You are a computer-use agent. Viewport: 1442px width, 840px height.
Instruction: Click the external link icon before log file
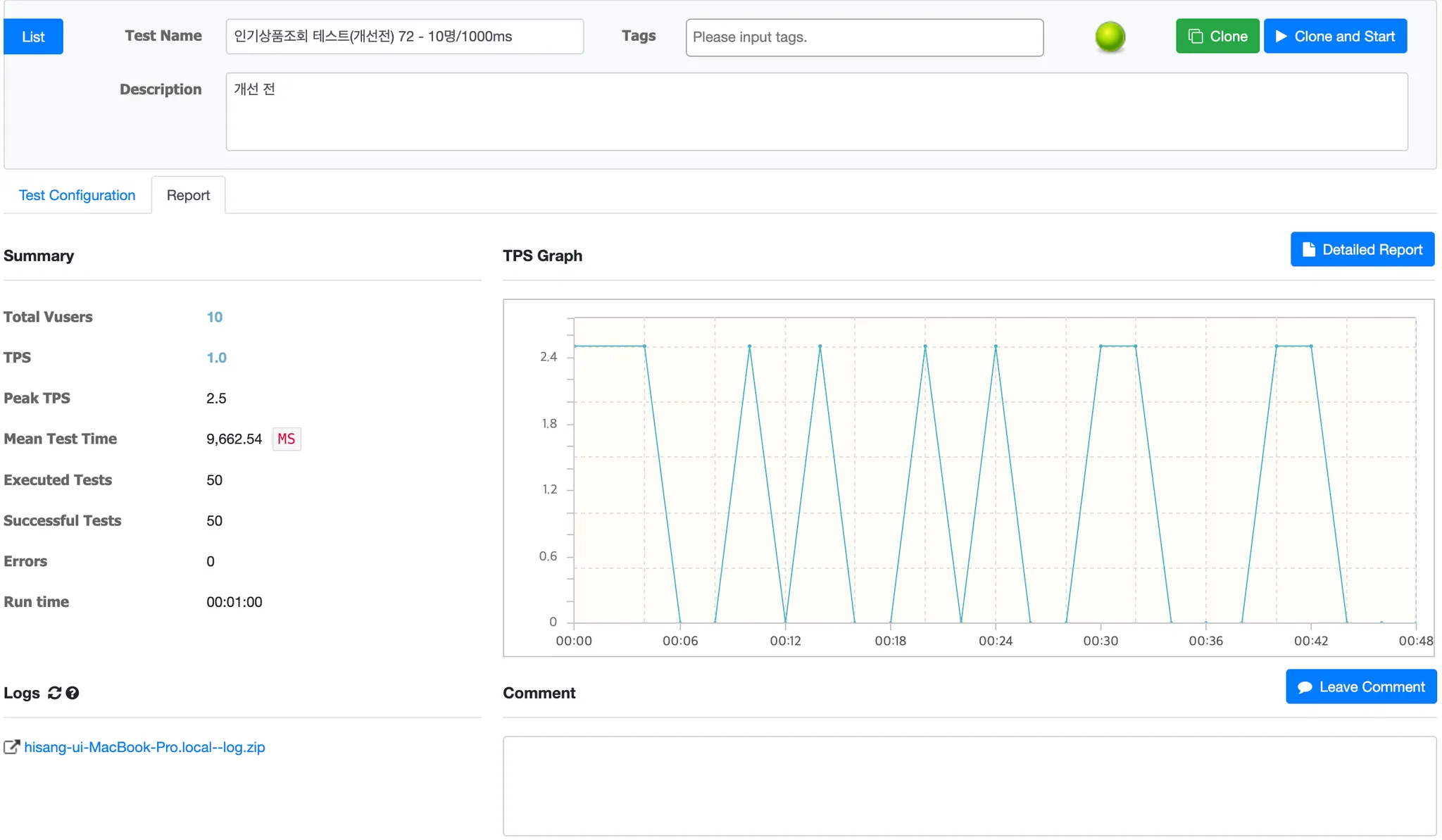[11, 747]
